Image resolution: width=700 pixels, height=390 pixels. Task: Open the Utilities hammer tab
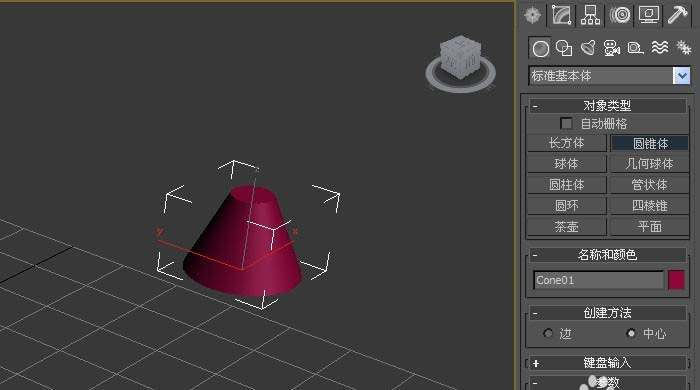click(x=678, y=15)
